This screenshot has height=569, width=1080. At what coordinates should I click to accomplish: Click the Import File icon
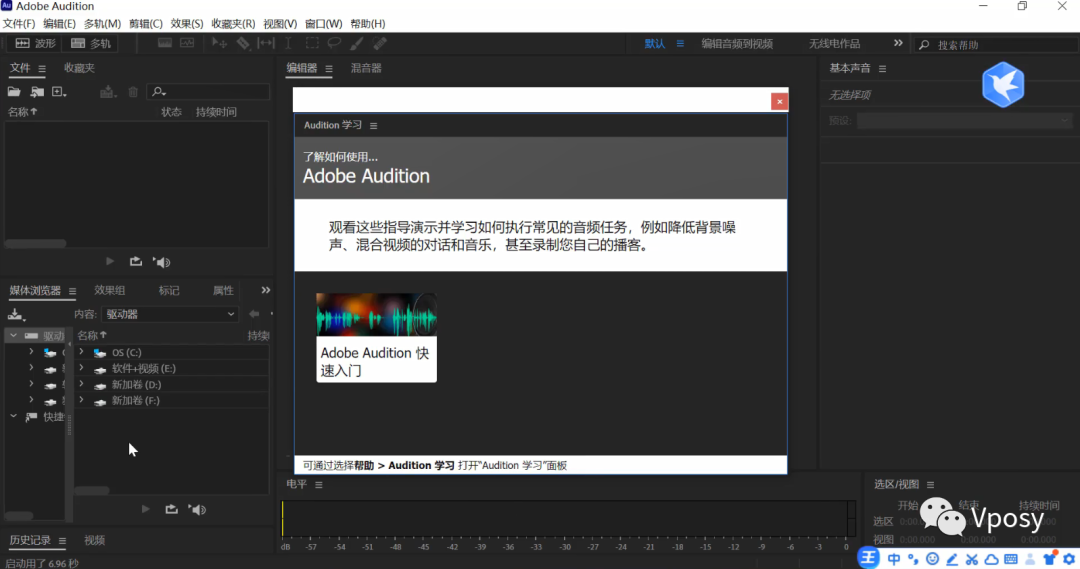37,92
